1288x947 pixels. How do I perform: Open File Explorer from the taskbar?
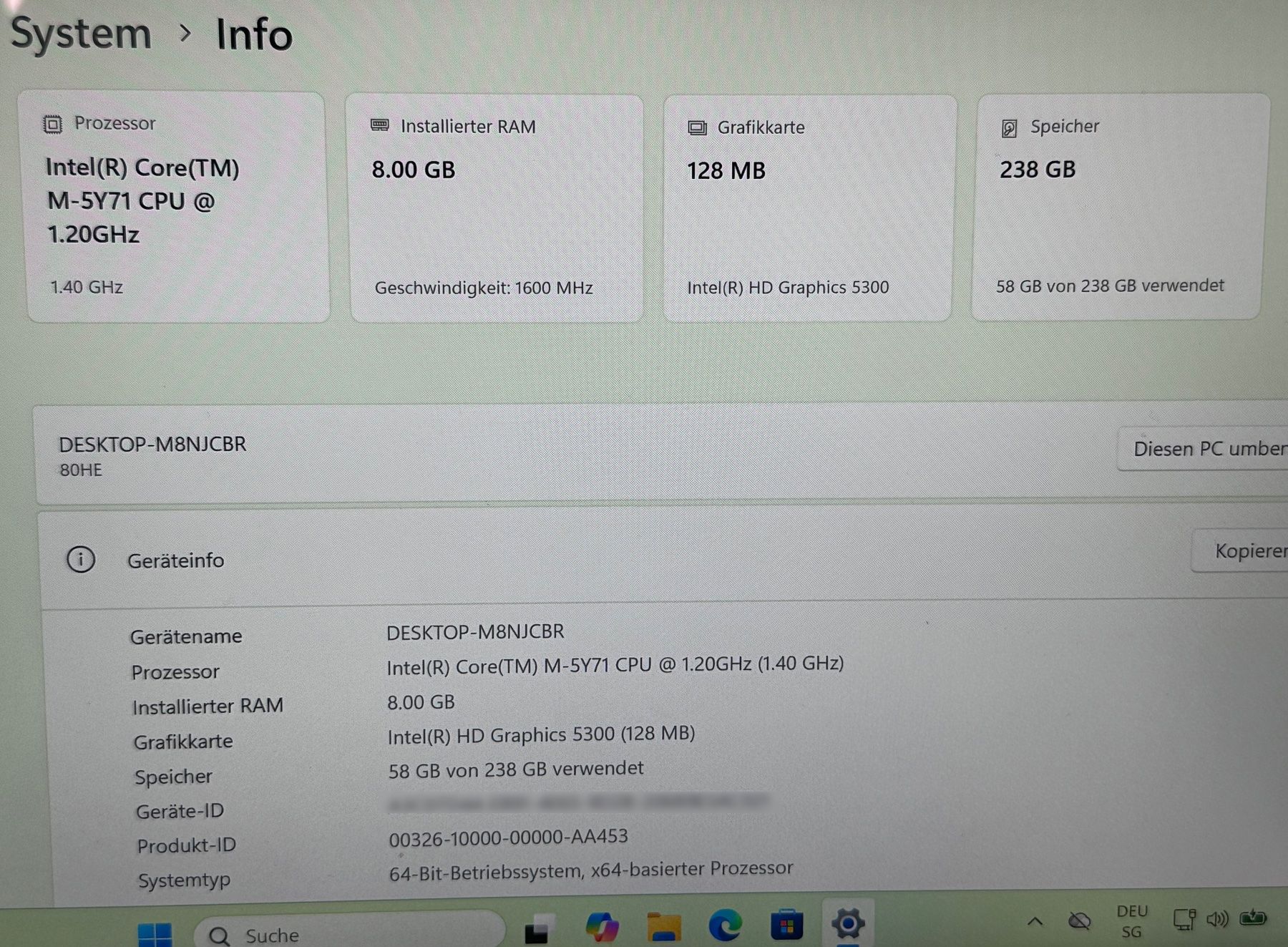point(664,926)
